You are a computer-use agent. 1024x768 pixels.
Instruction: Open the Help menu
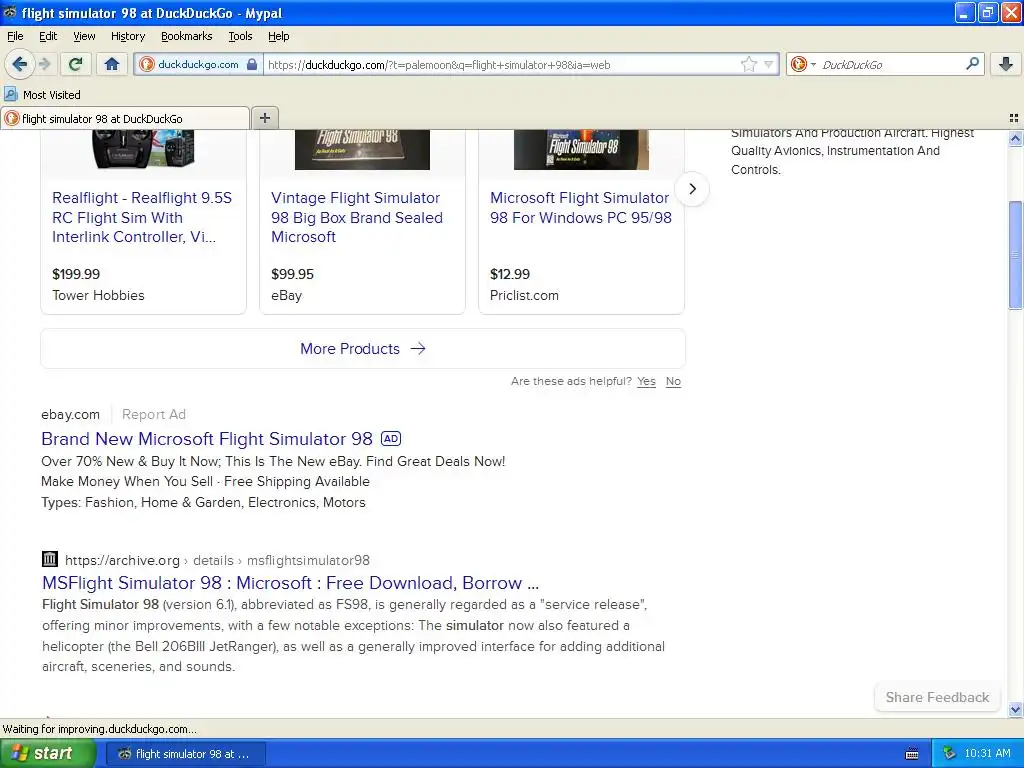click(x=278, y=36)
